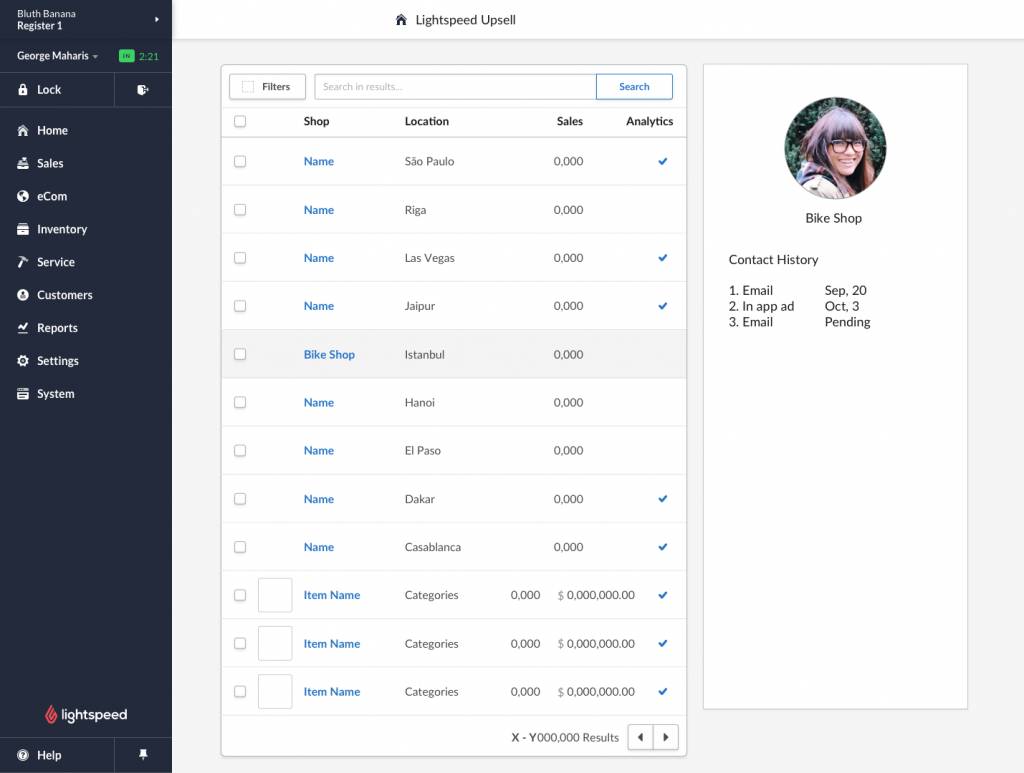Click the Analytics checkmark for São Paulo row

tap(662, 161)
